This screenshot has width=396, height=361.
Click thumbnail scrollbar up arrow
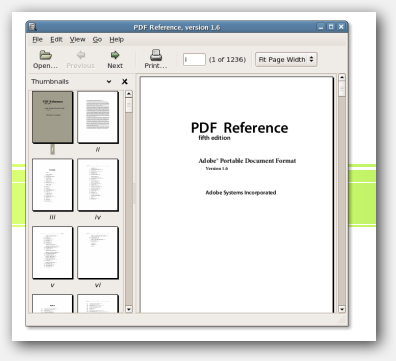(129, 94)
